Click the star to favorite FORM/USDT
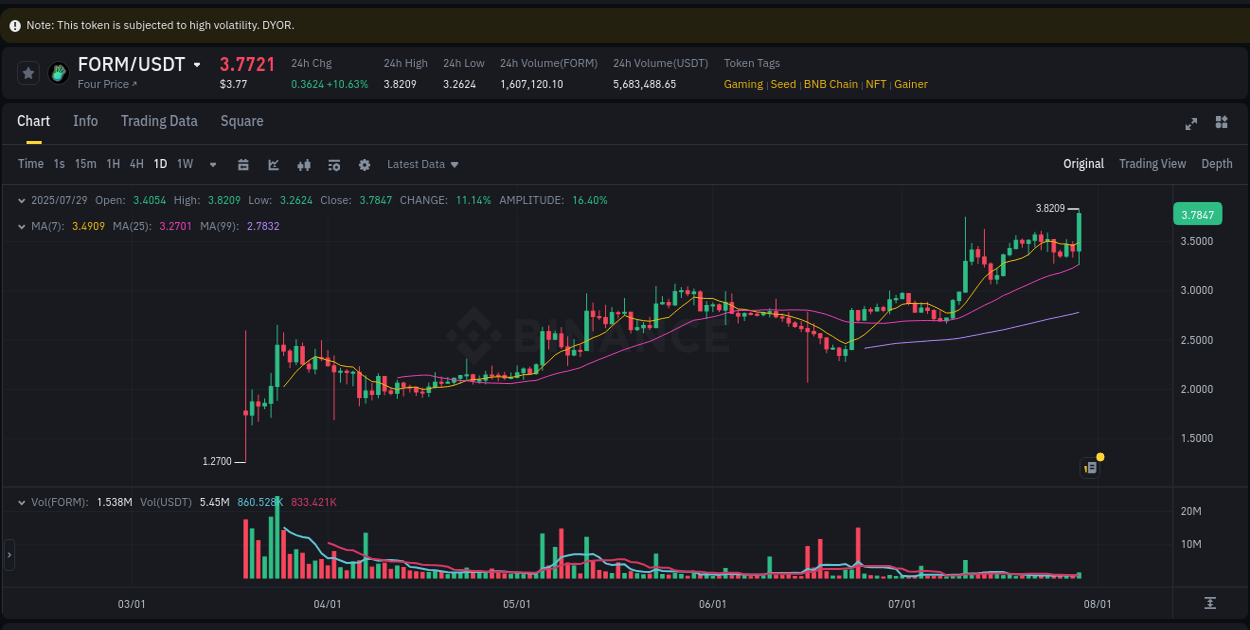Image resolution: width=1250 pixels, height=630 pixels. [x=28, y=72]
